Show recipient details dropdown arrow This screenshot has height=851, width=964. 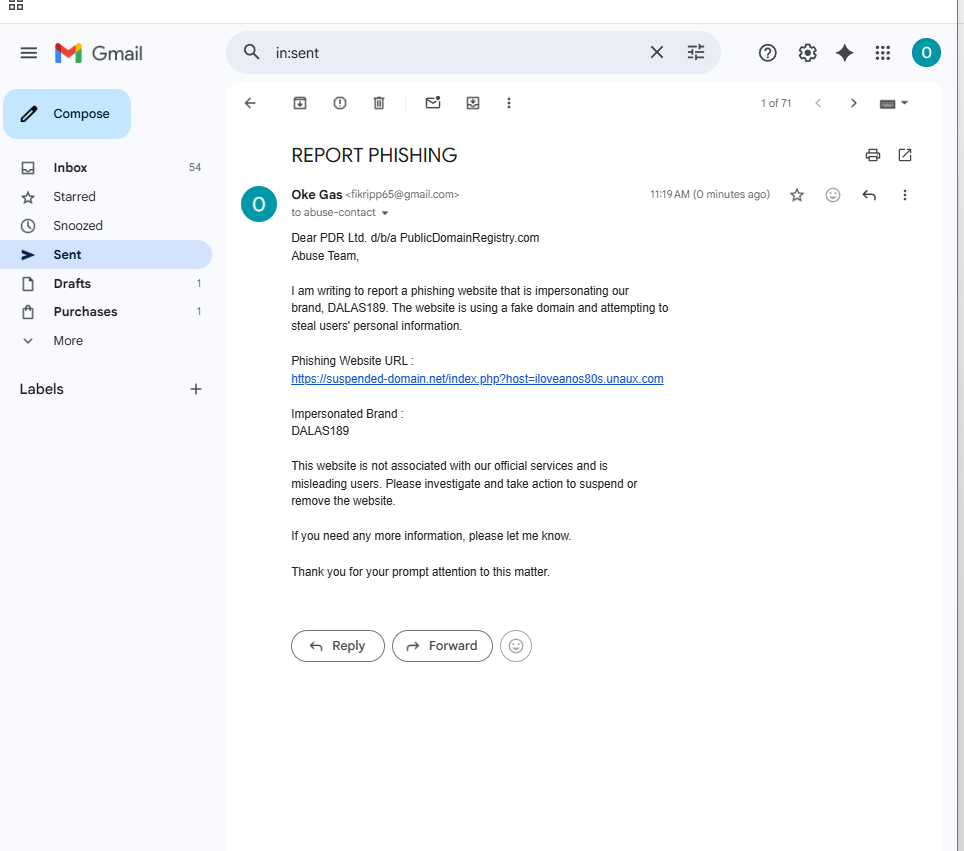click(385, 213)
